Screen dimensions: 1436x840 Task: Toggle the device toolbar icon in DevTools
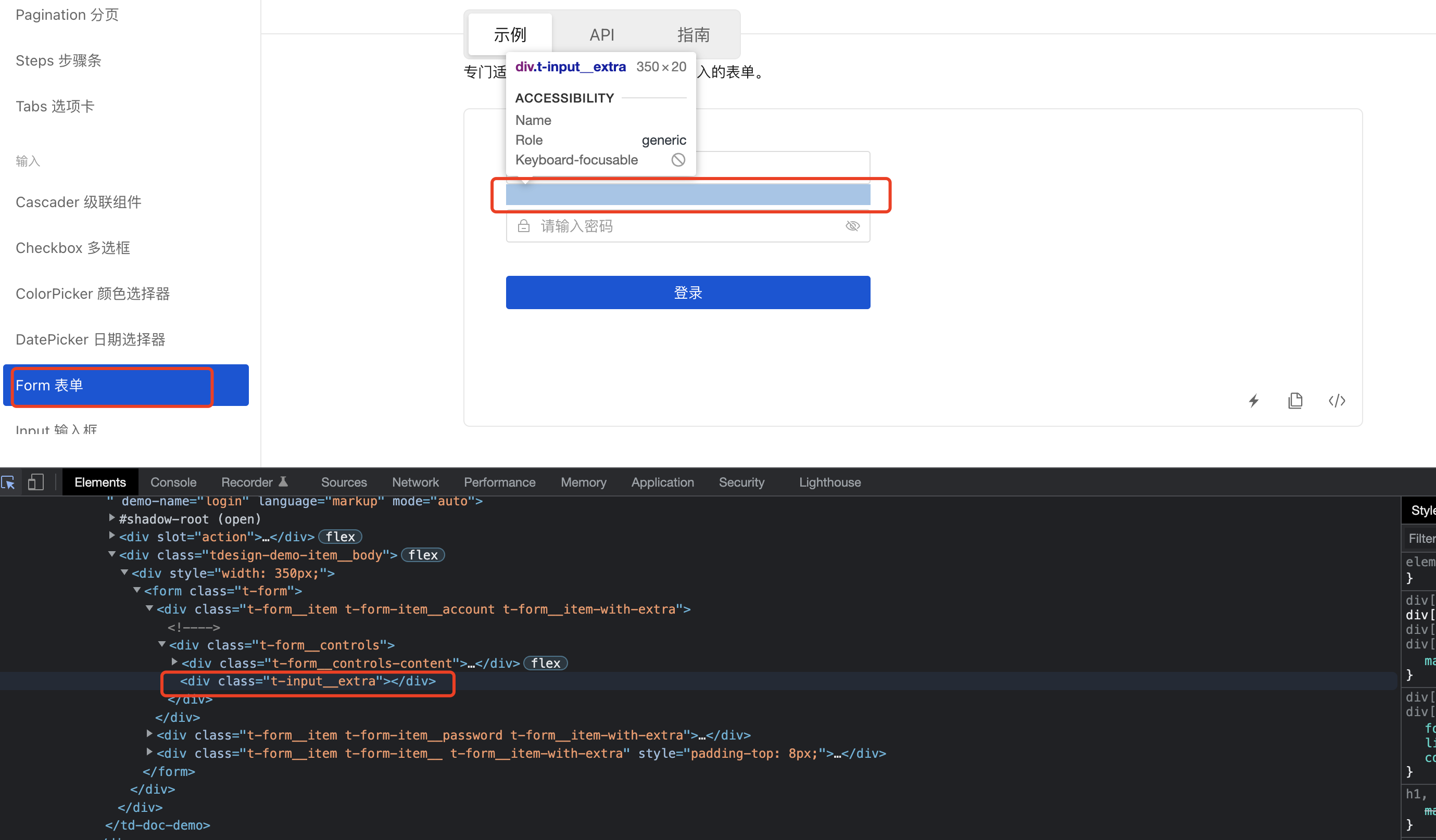(x=35, y=482)
